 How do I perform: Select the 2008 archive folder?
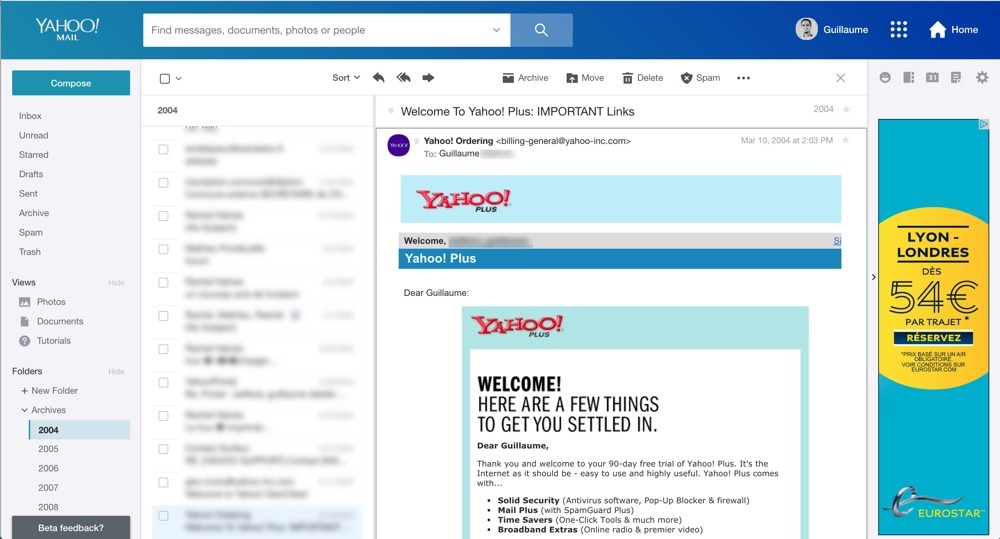point(48,507)
